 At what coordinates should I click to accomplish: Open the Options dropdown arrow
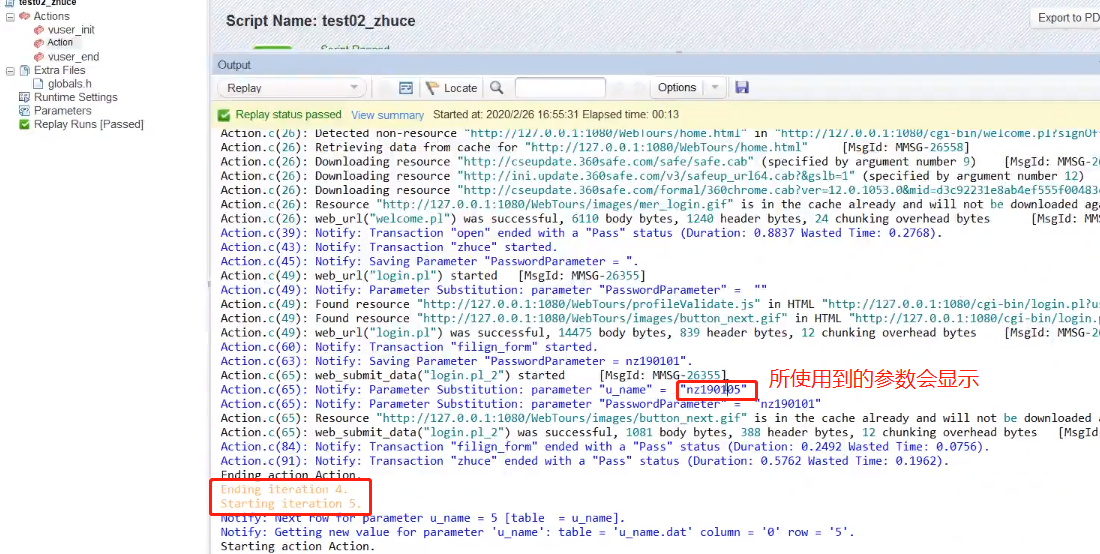(x=714, y=88)
